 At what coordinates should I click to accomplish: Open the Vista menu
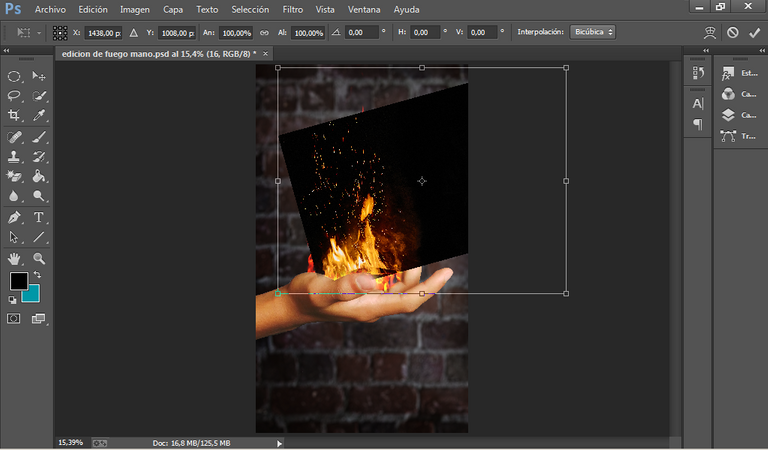point(325,9)
